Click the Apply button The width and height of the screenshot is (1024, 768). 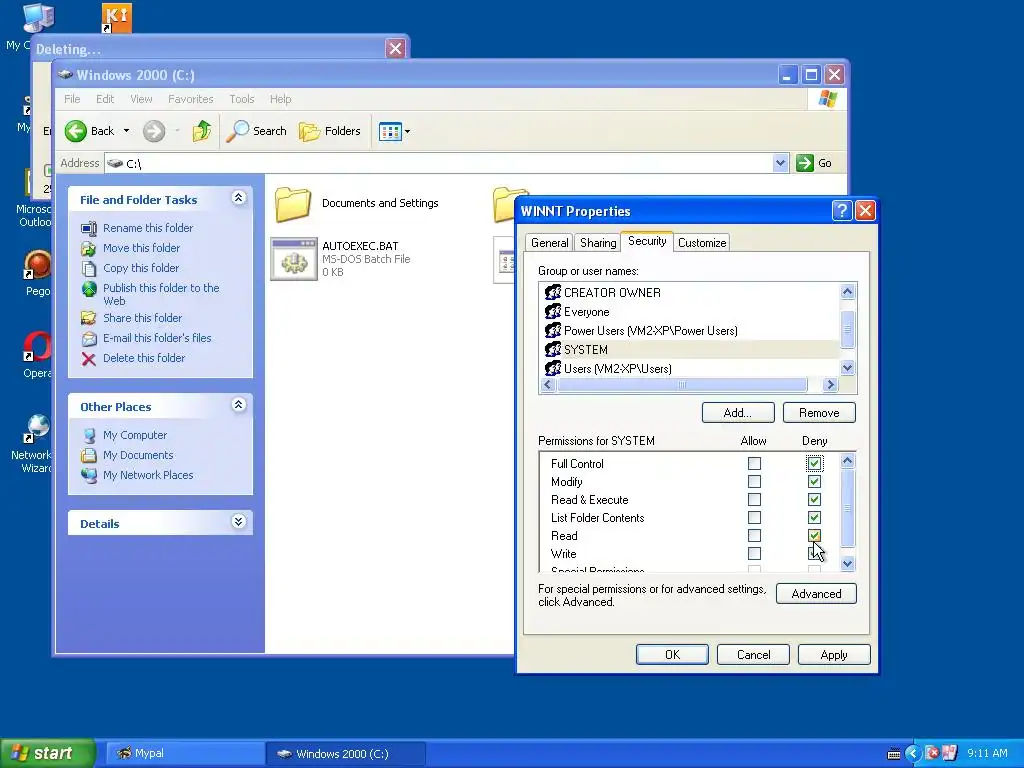point(834,655)
